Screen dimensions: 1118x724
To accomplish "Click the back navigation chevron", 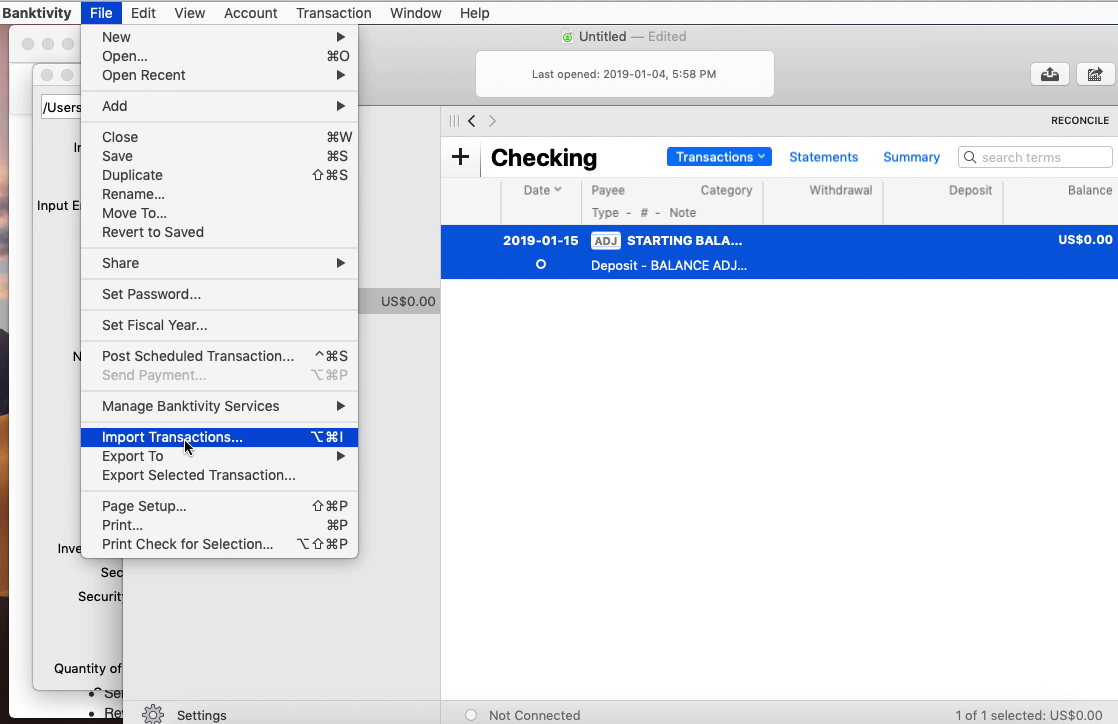I will point(472,121).
